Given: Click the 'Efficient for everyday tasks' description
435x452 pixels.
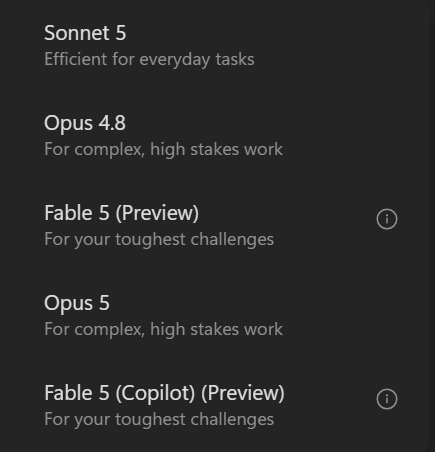Looking at the screenshot, I should [149, 60].
